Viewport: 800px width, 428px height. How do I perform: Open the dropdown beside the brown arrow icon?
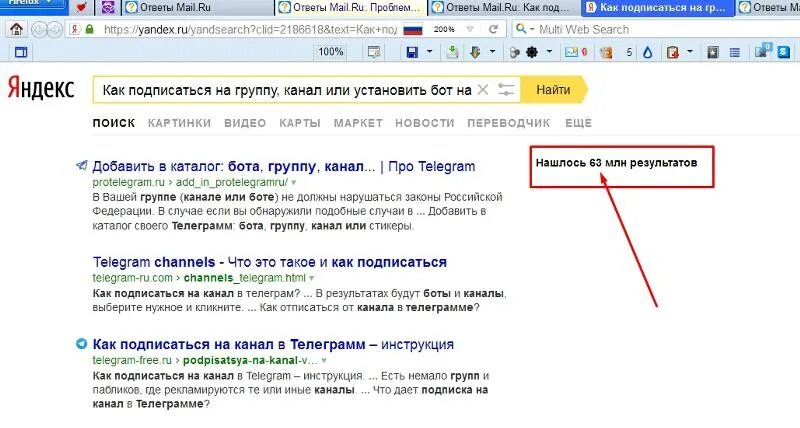[x=492, y=52]
